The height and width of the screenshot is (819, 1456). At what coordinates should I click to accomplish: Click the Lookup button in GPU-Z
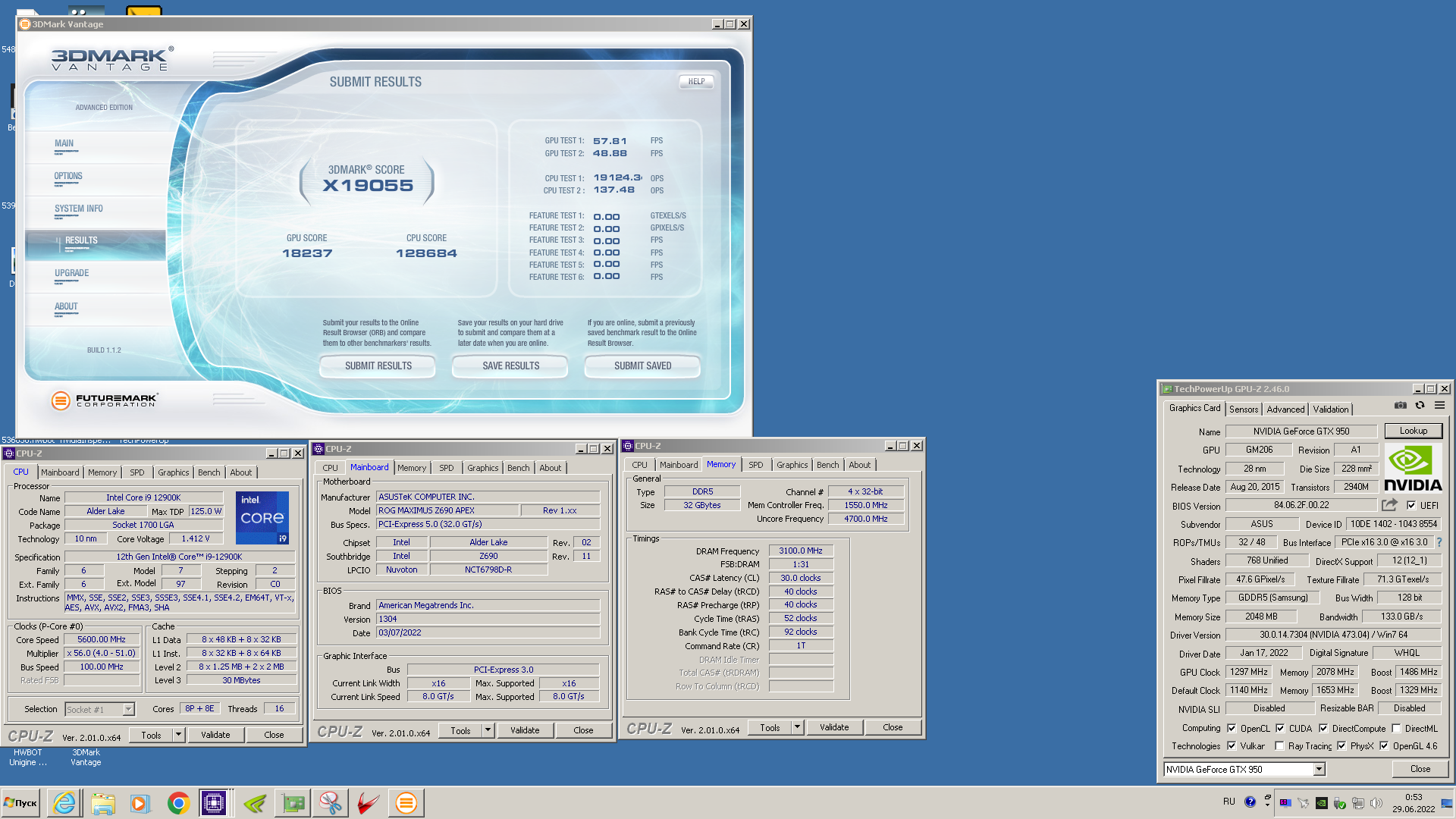click(1413, 431)
